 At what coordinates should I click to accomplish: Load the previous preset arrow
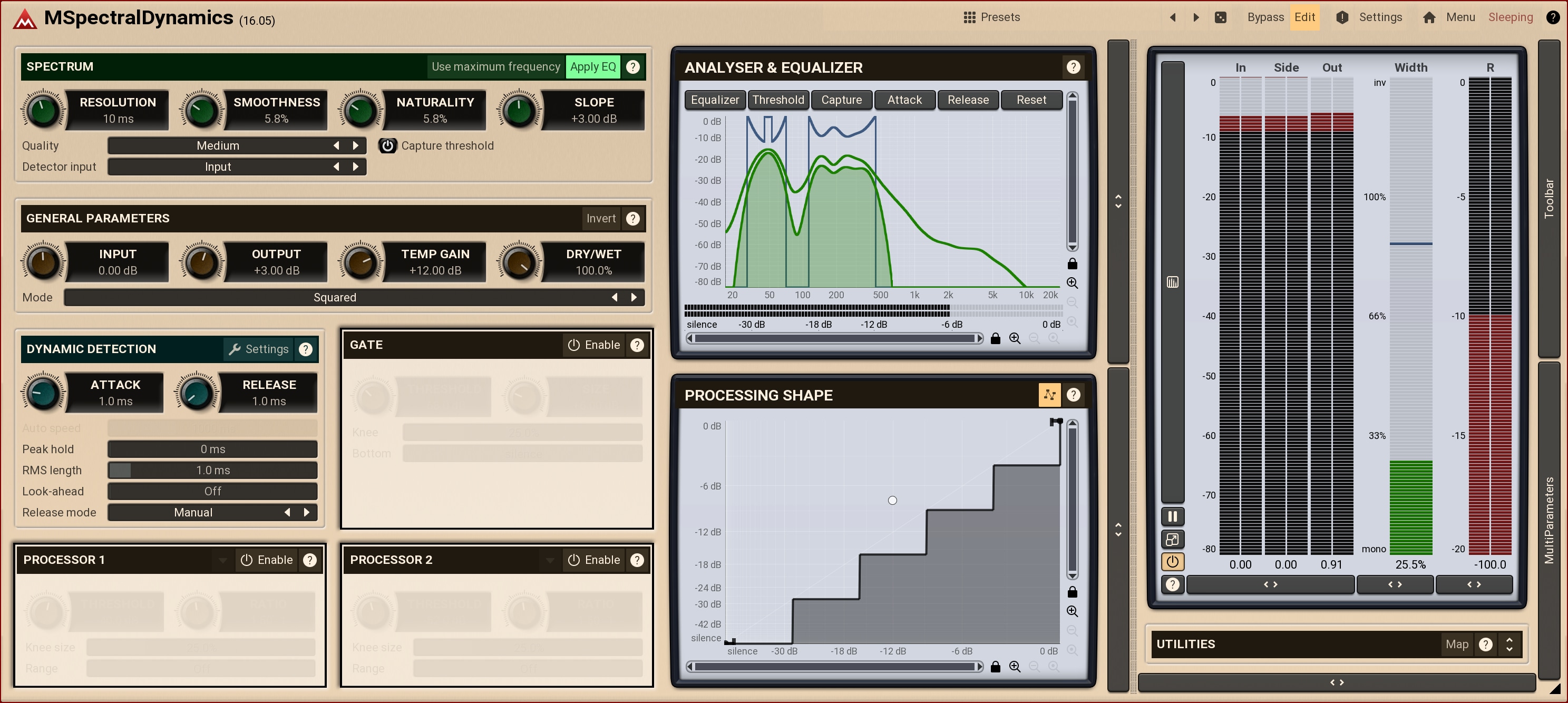(x=1173, y=17)
